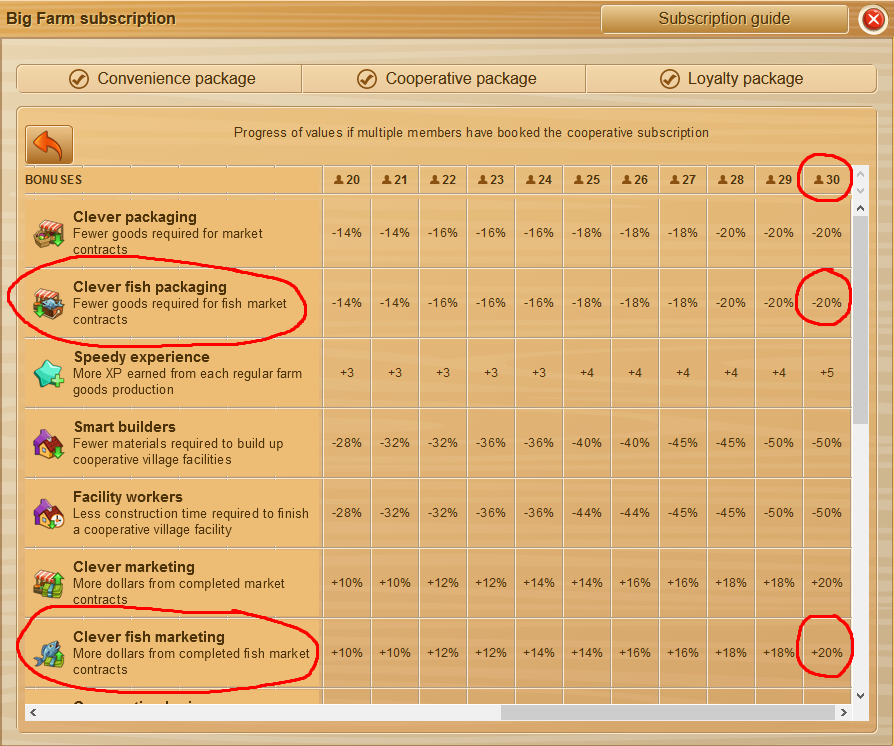Click Facility workers -50% for 29 members
This screenshot has width=894, height=746.
[778, 513]
